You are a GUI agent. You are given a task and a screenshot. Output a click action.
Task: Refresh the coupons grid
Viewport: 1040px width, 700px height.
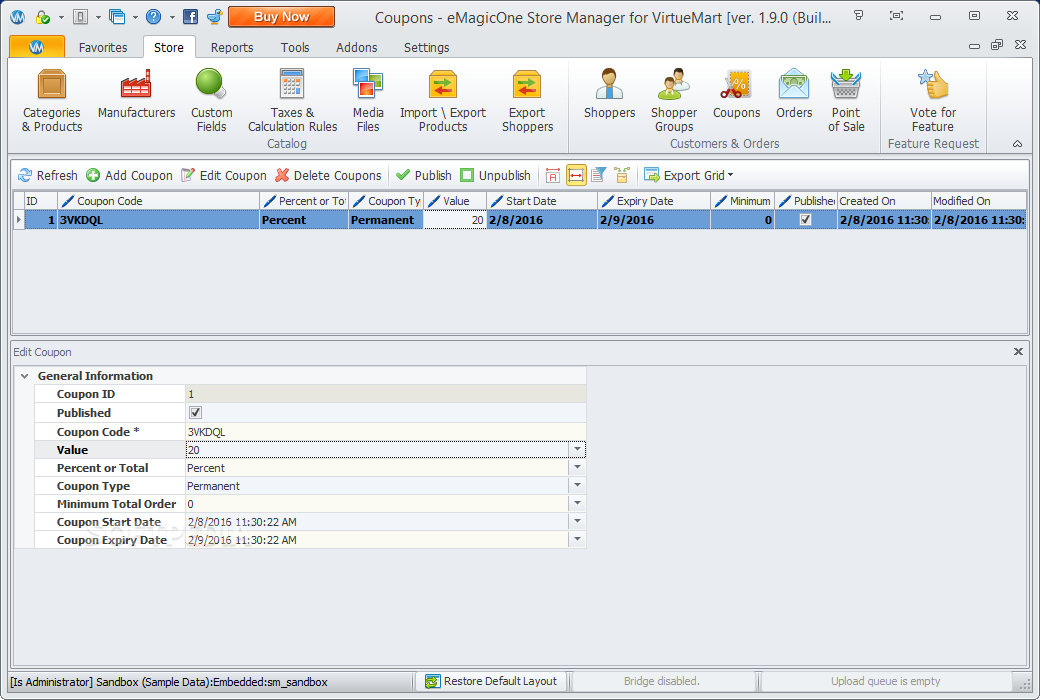click(48, 175)
